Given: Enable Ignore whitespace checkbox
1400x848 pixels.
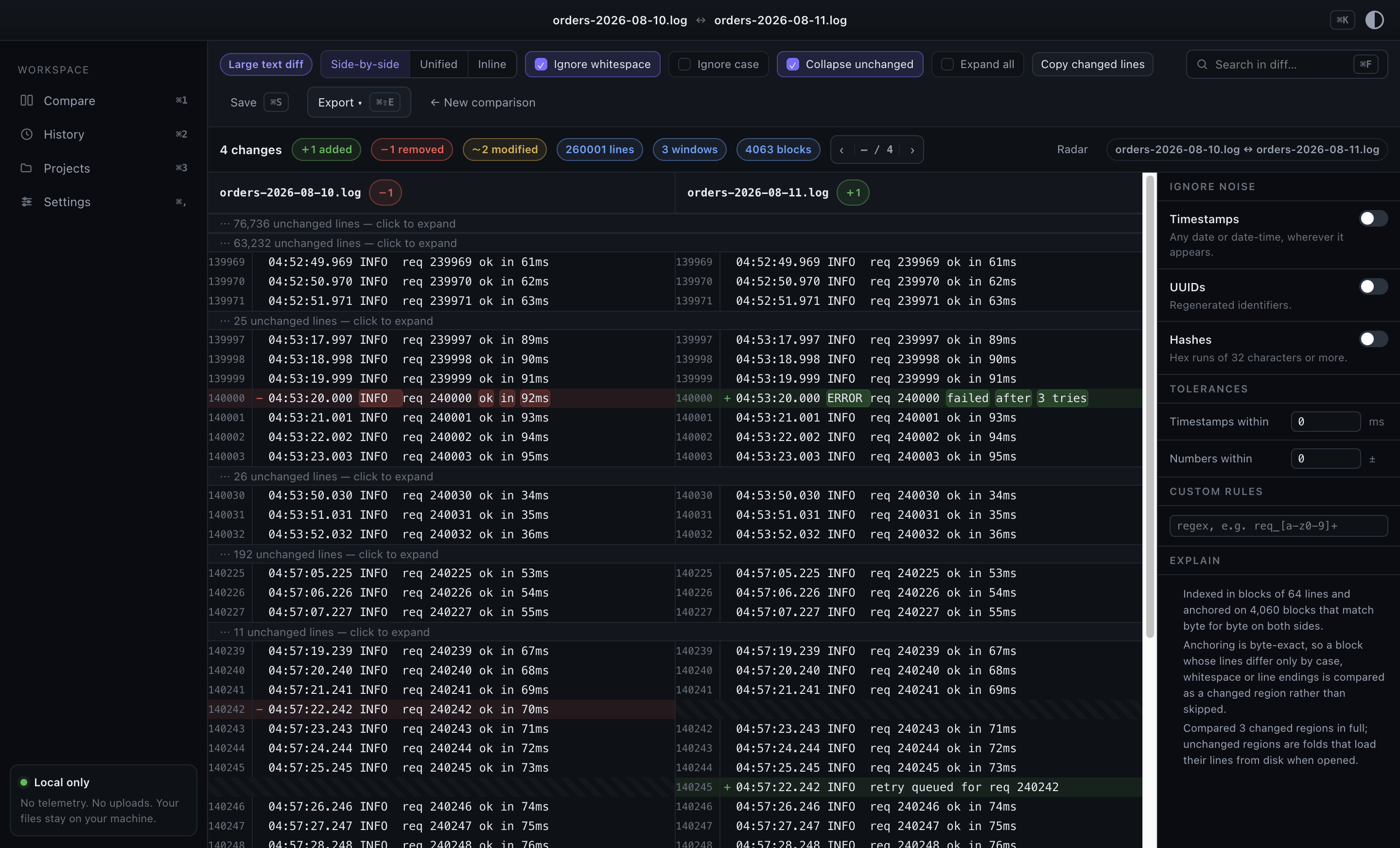Looking at the screenshot, I should (541, 65).
